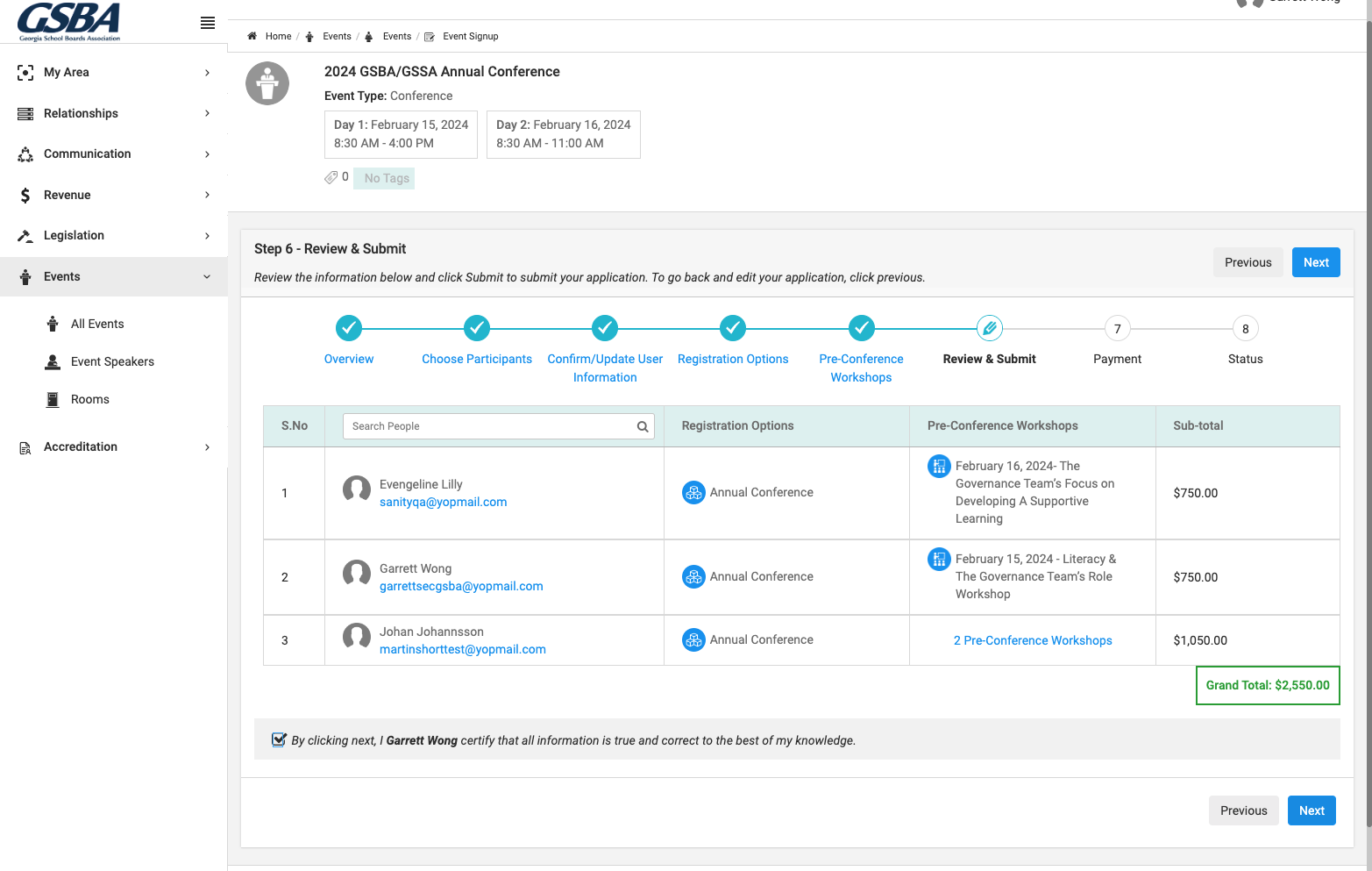This screenshot has height=871, width=1372.
Task: Click Garrett Wong's workshop icon
Action: point(939,559)
